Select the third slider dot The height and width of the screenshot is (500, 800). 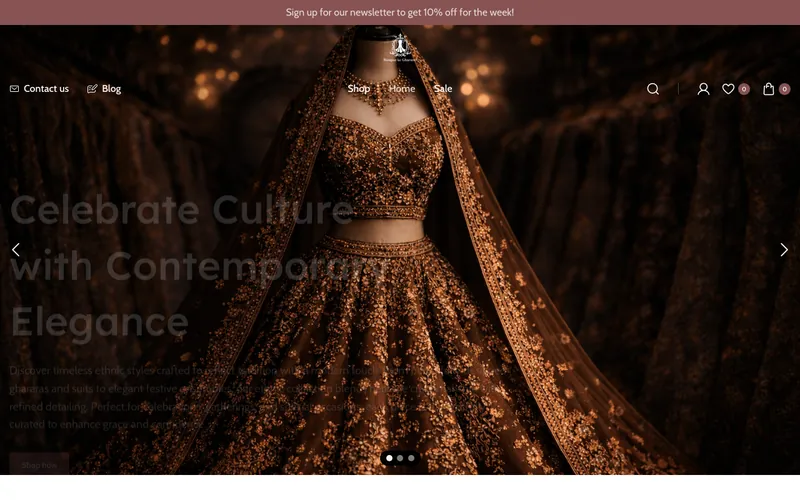click(x=411, y=458)
